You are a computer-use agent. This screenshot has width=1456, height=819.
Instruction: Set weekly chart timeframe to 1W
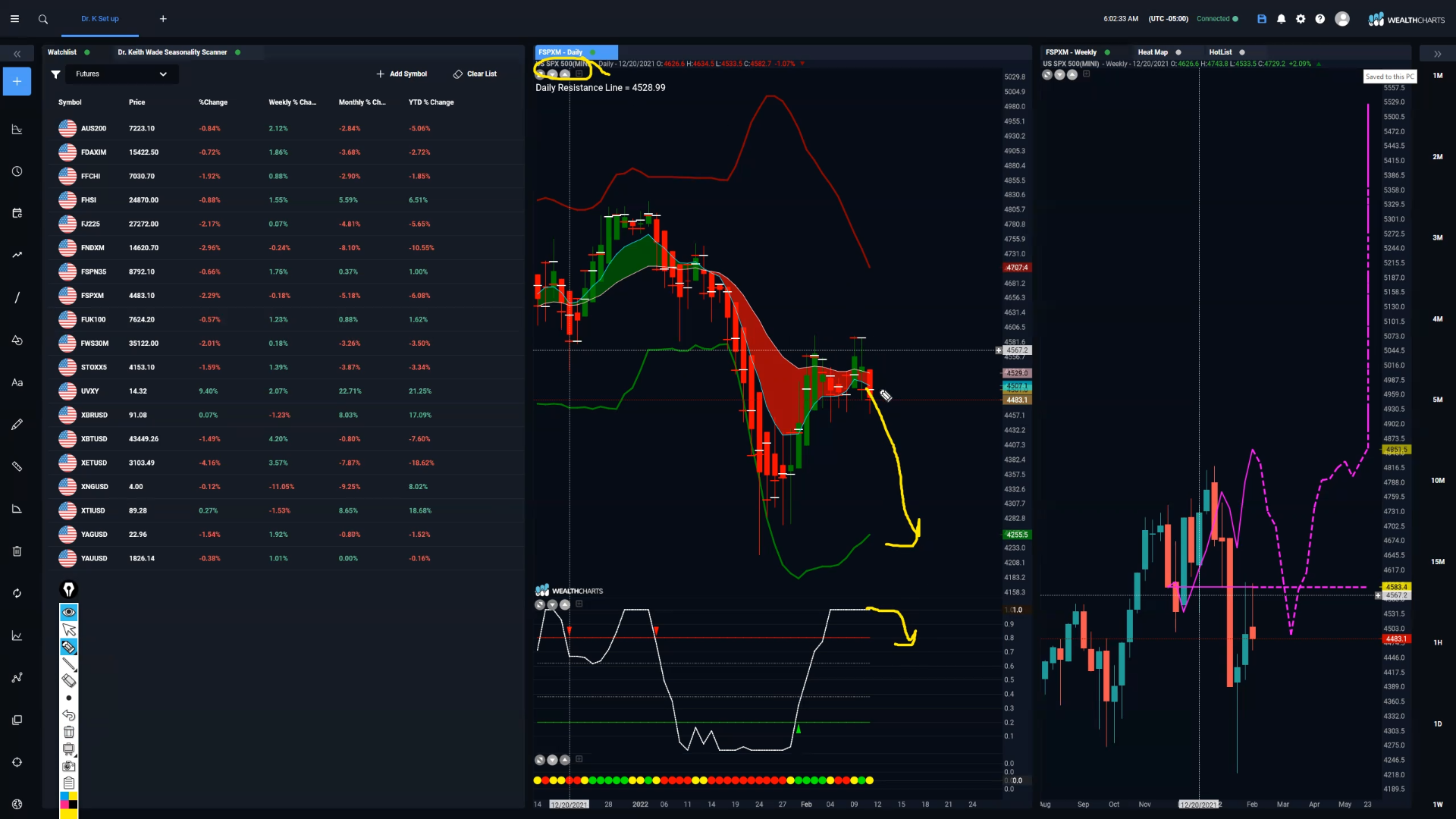tap(1438, 805)
